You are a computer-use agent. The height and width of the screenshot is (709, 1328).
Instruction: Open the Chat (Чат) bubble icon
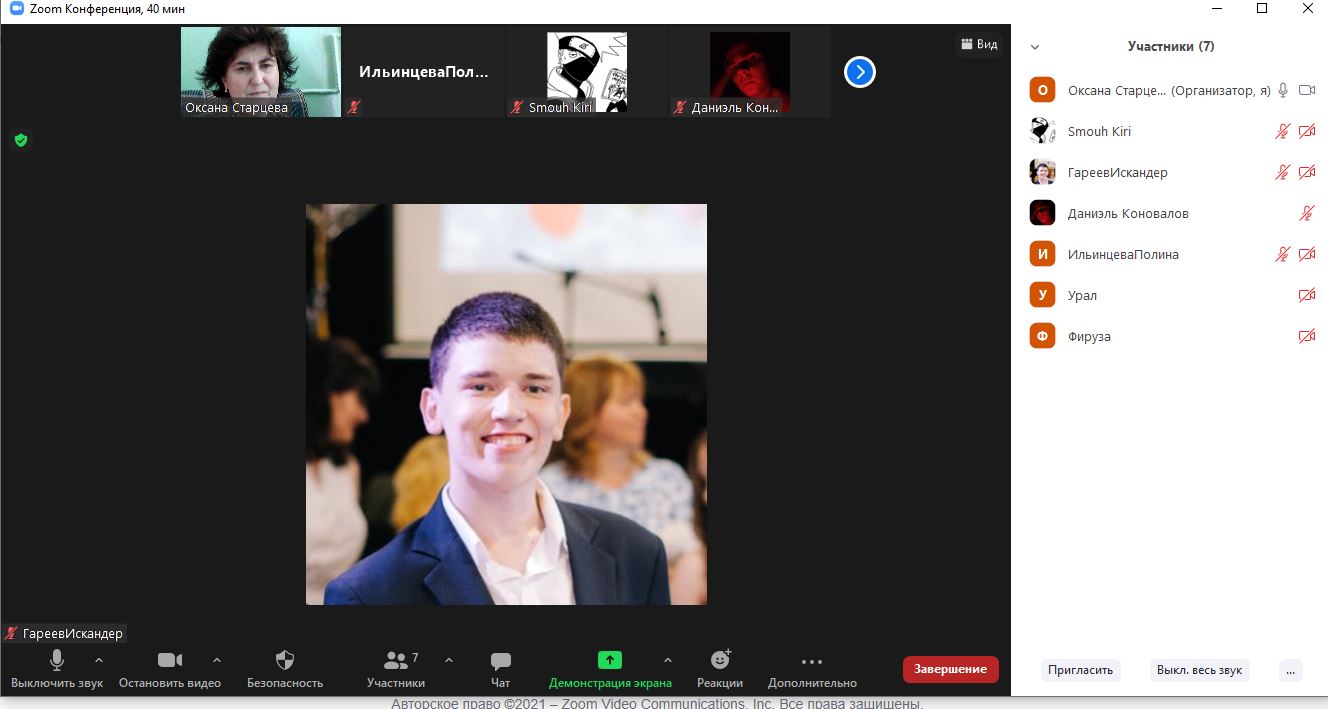(x=500, y=660)
